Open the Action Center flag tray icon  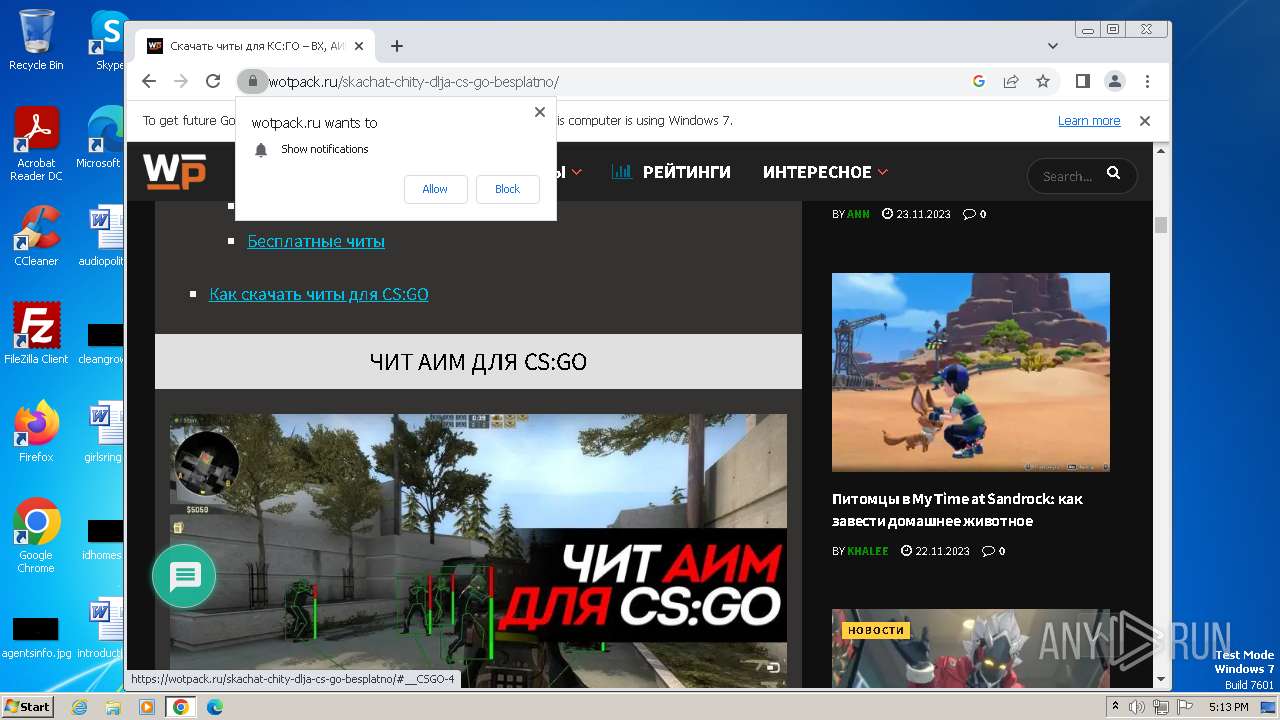point(1184,707)
